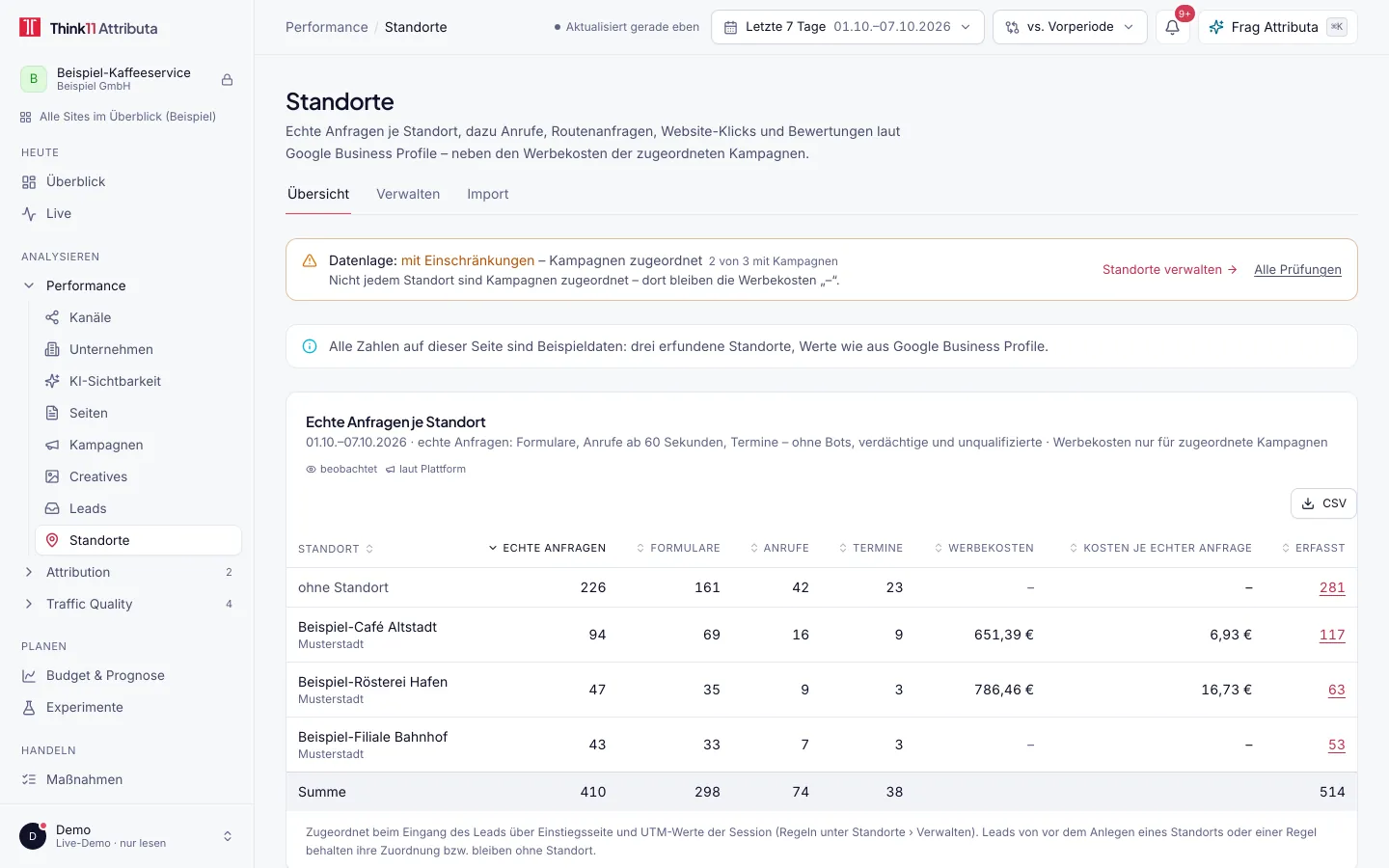The image size is (1389, 868).
Task: Collapse the Performance section chevron
Action: pyautogui.click(x=29, y=285)
